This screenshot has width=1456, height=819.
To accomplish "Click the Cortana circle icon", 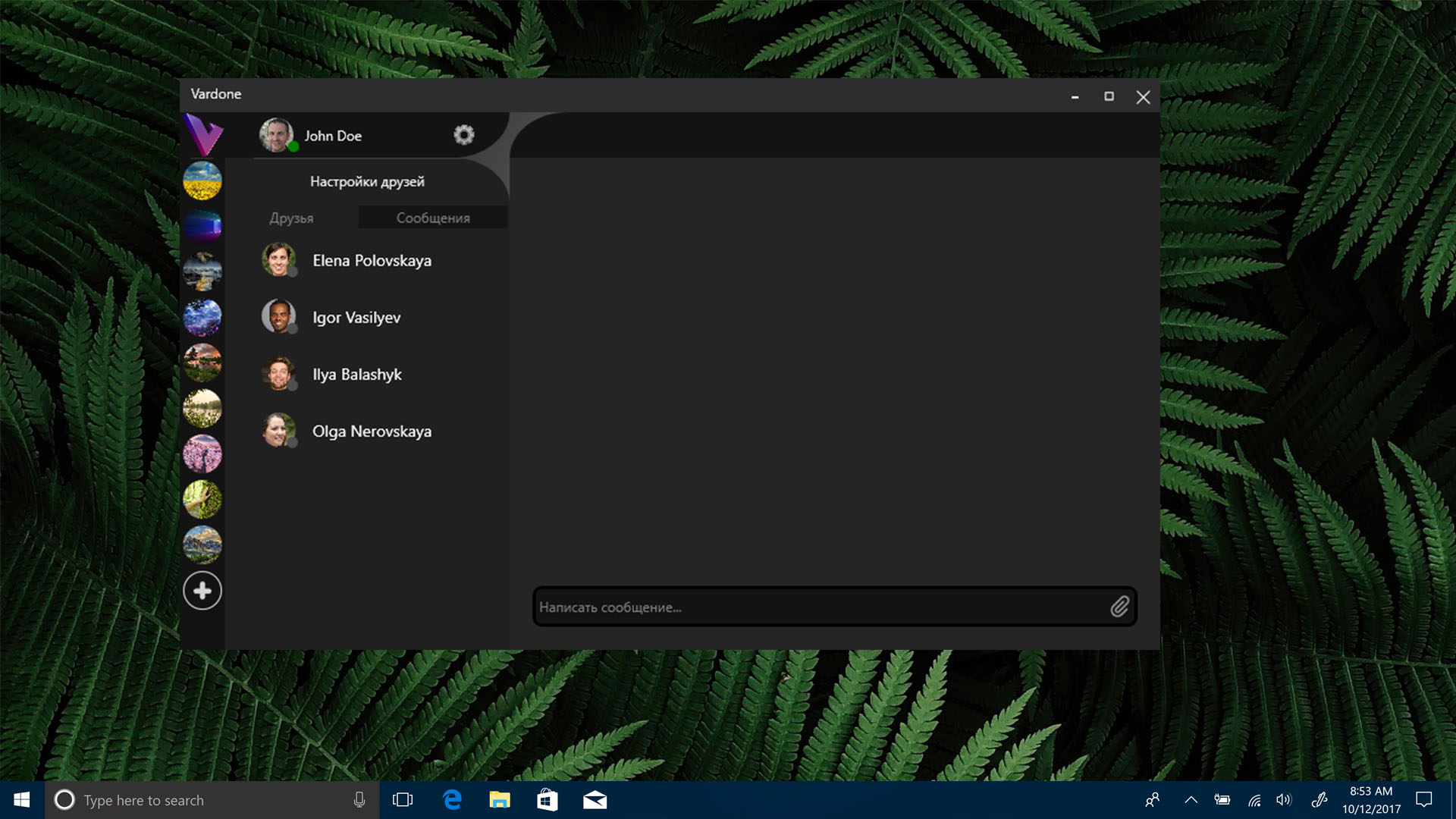I will tap(64, 800).
